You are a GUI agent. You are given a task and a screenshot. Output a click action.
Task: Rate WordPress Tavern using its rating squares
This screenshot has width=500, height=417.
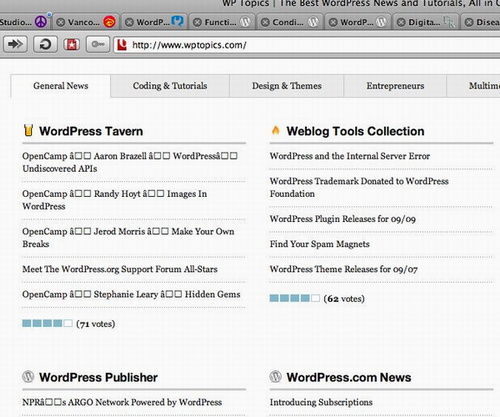(47, 323)
